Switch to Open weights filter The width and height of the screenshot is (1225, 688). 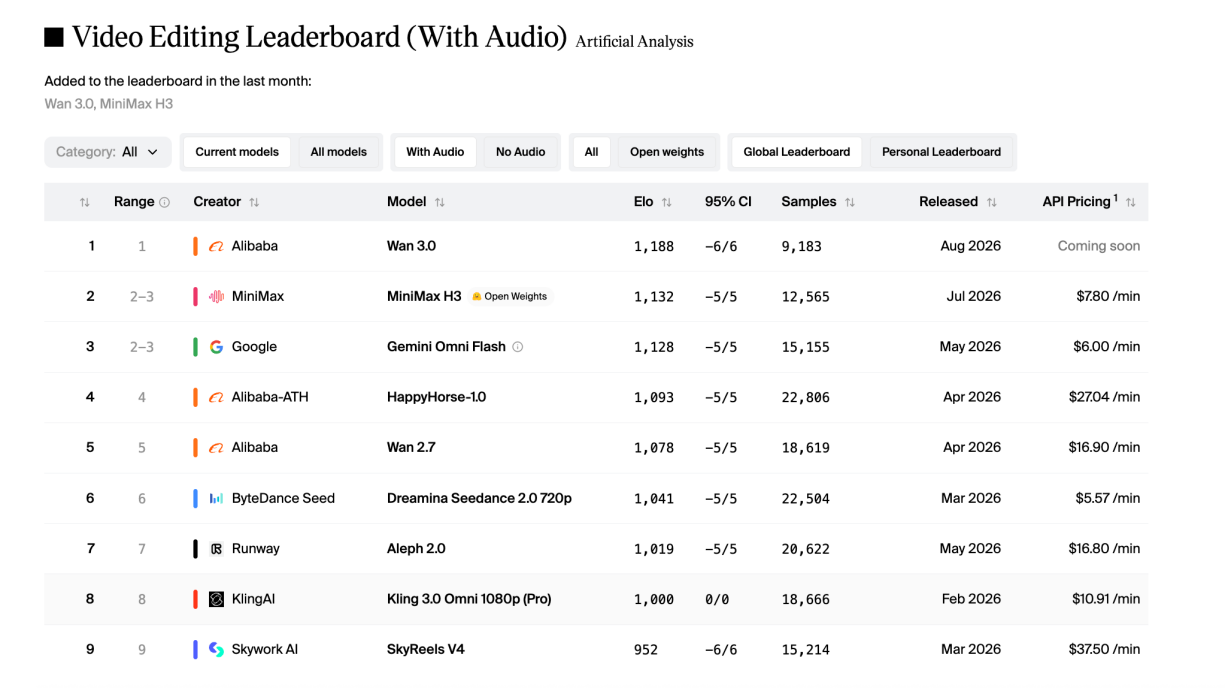[667, 152]
